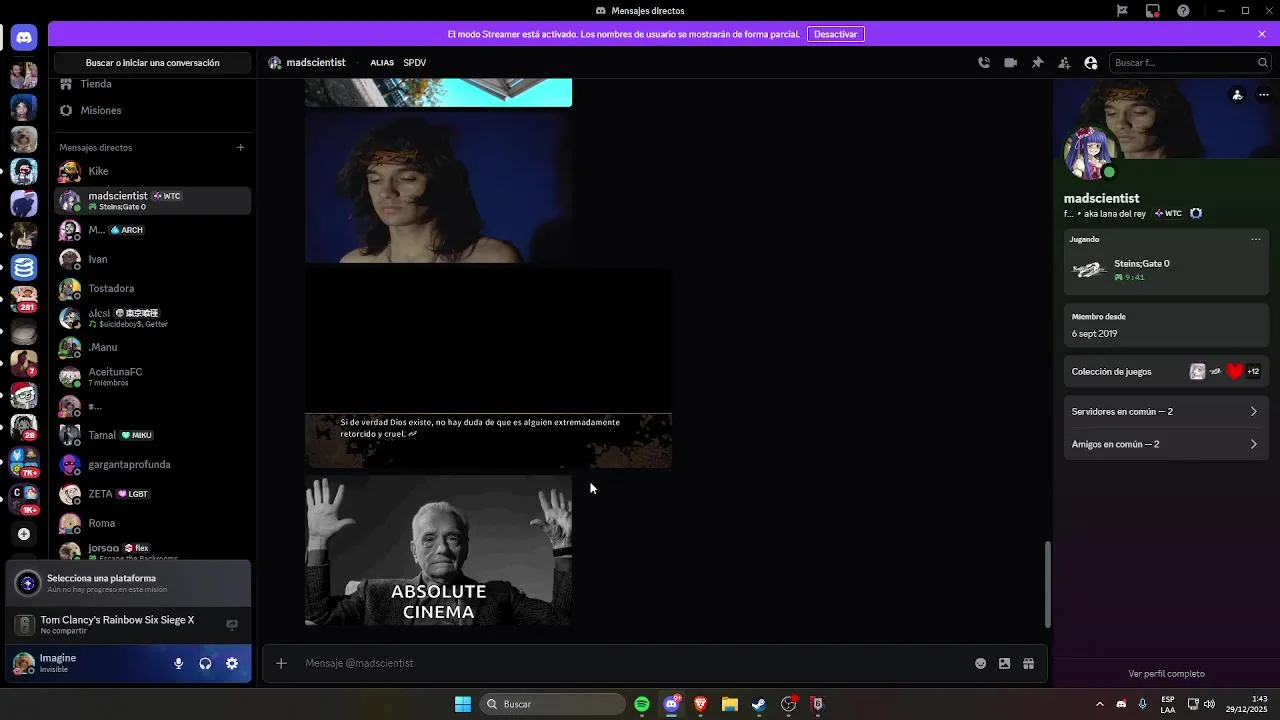This screenshot has height=720, width=1280.
Task: Select the madscientist conversation in list
Action: coord(152,200)
